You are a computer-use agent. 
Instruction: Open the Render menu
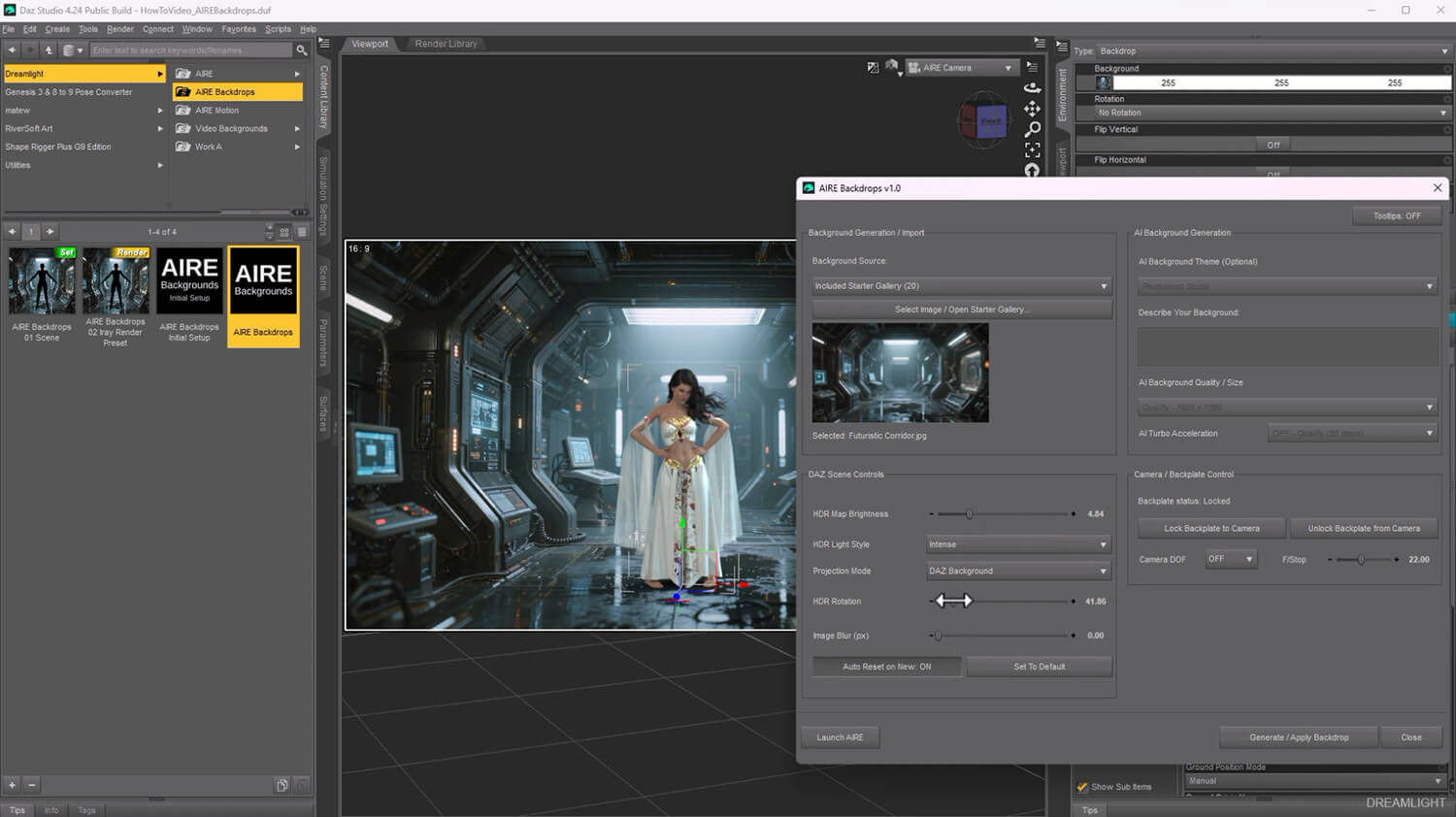(120, 29)
